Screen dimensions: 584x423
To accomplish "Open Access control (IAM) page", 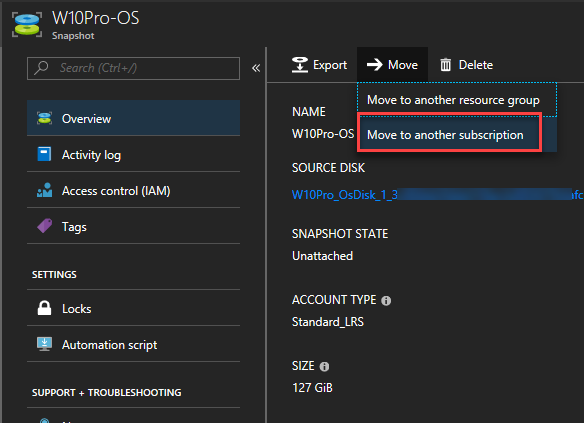I will pos(133,190).
